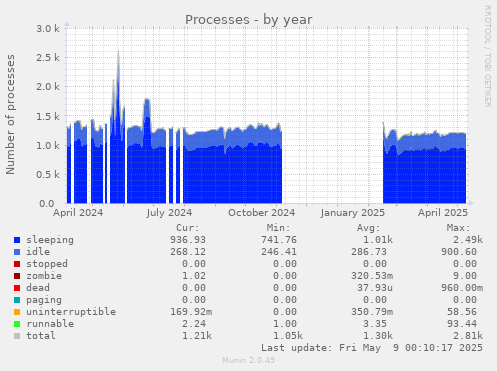
Task: Click sleeping minimum value 741.76
Action: pyautogui.click(x=279, y=240)
